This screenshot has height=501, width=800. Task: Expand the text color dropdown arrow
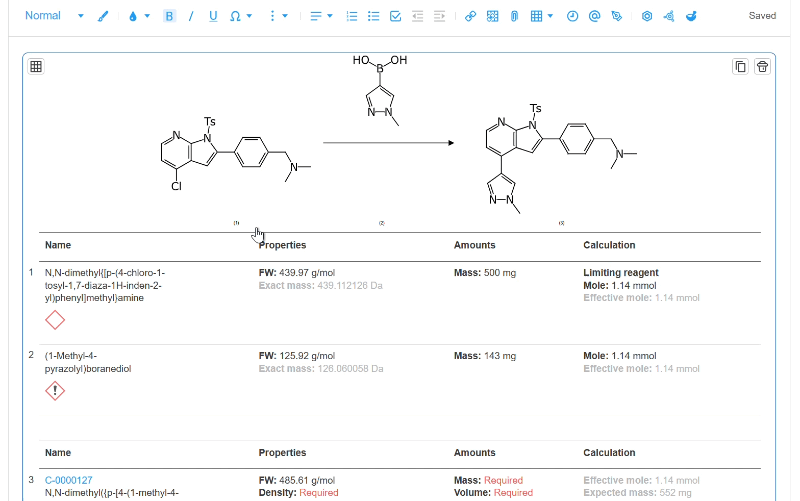tap(147, 16)
